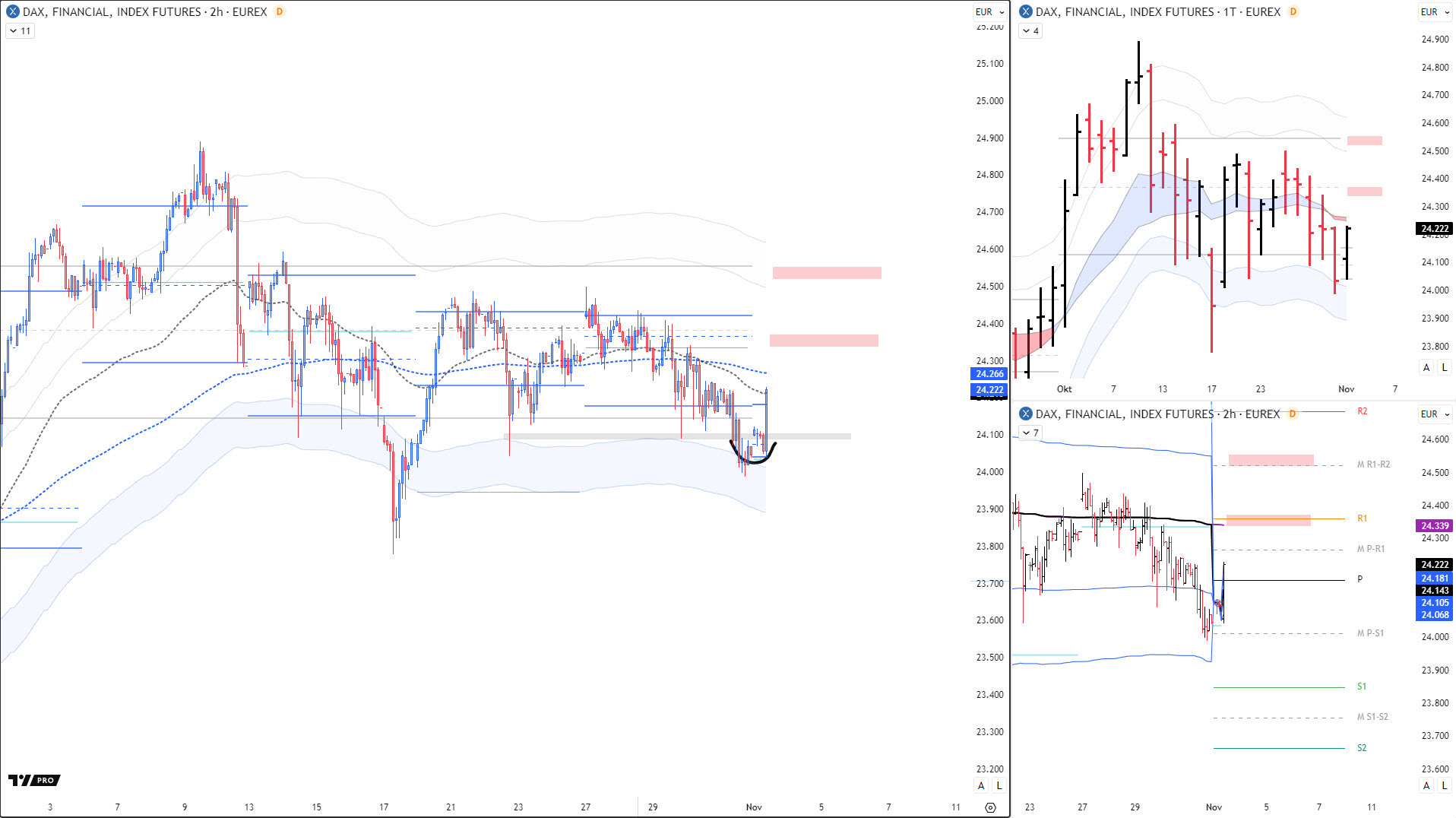Click the 25.000 level on main price scale
The image size is (1456, 818).
989,101
